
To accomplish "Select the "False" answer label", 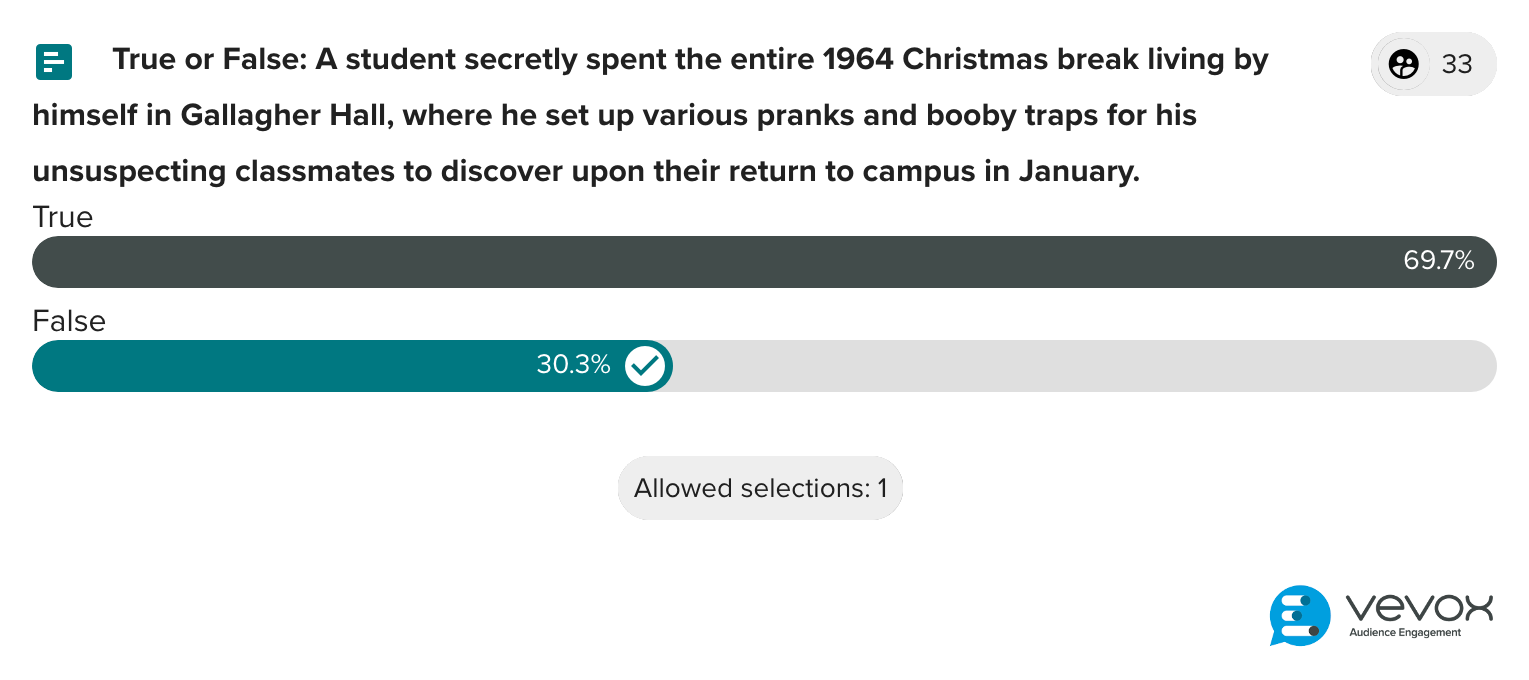I will 69,321.
